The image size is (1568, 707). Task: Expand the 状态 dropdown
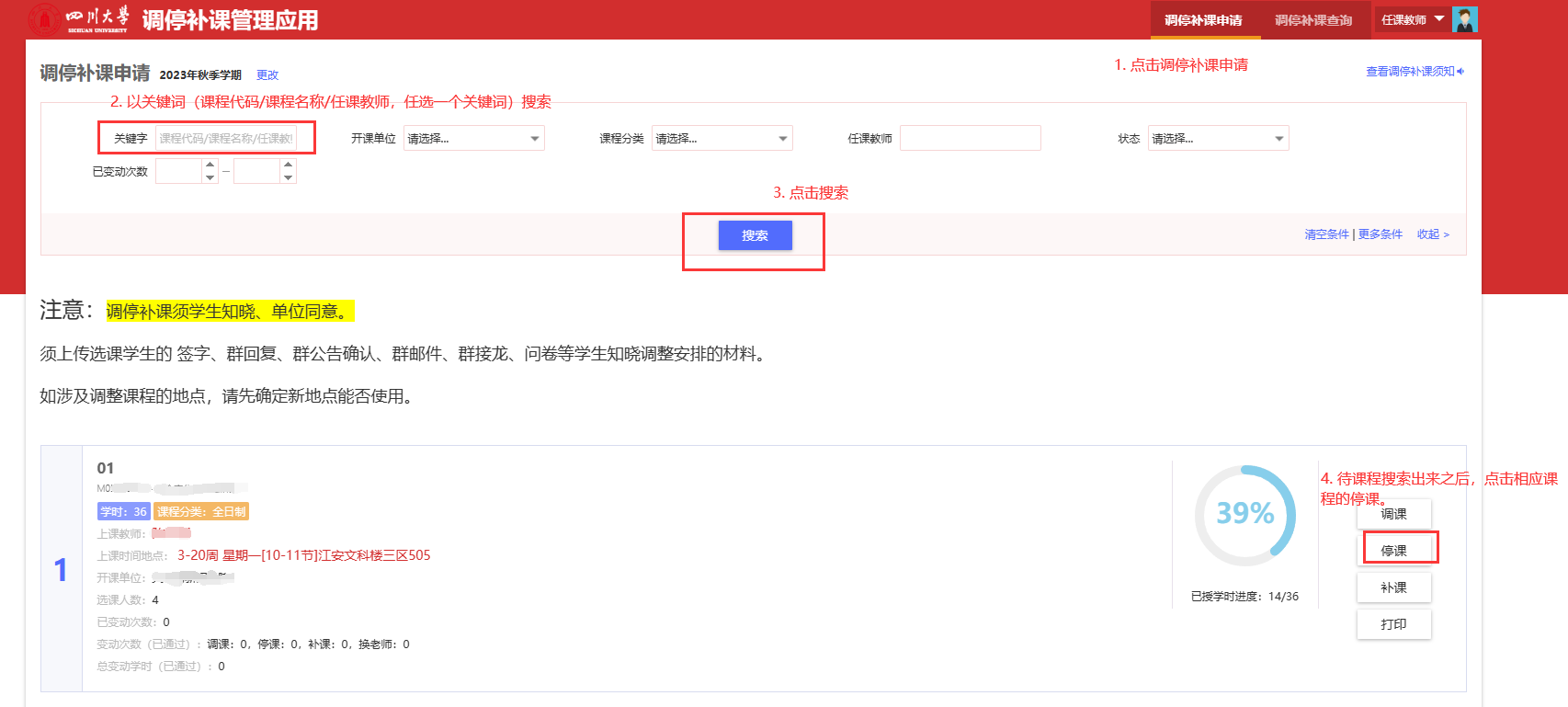pyautogui.click(x=1218, y=139)
